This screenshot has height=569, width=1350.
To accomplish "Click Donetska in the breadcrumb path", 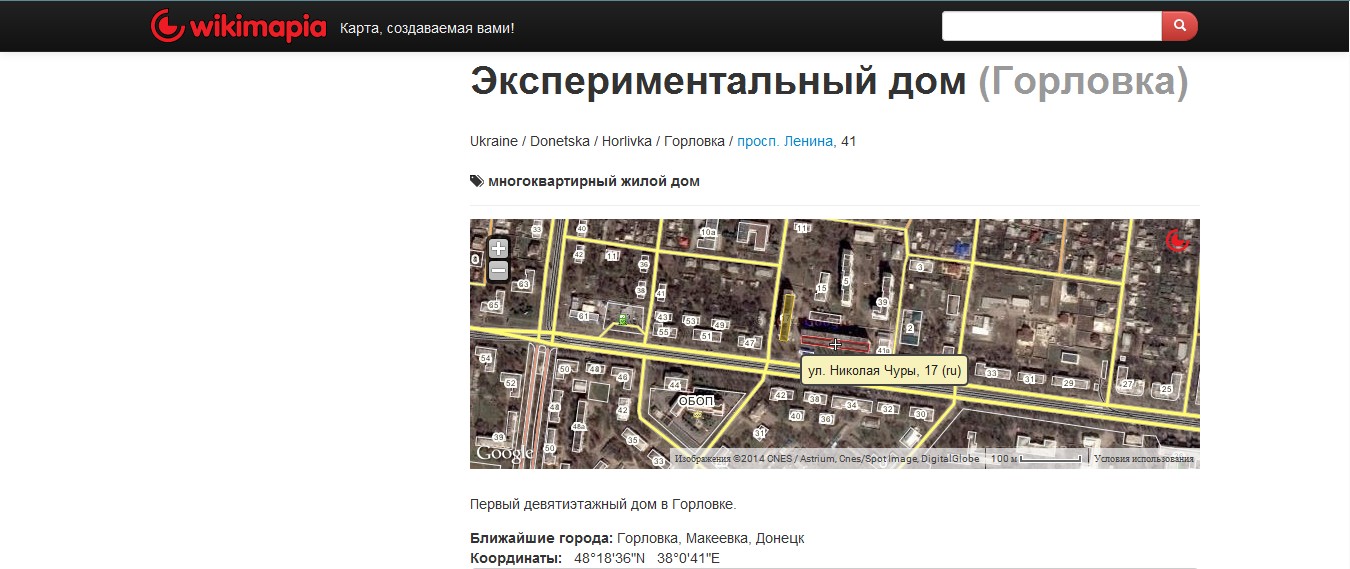I will (x=560, y=141).
